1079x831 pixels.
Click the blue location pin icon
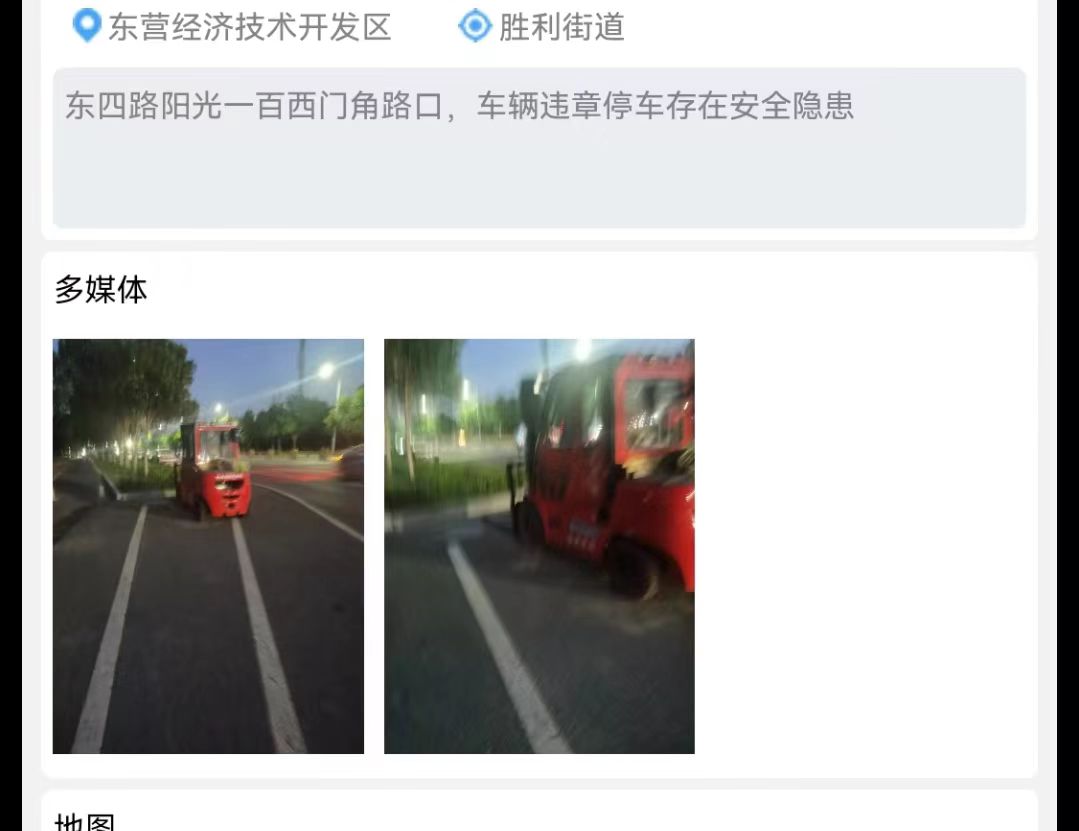pyautogui.click(x=87, y=25)
